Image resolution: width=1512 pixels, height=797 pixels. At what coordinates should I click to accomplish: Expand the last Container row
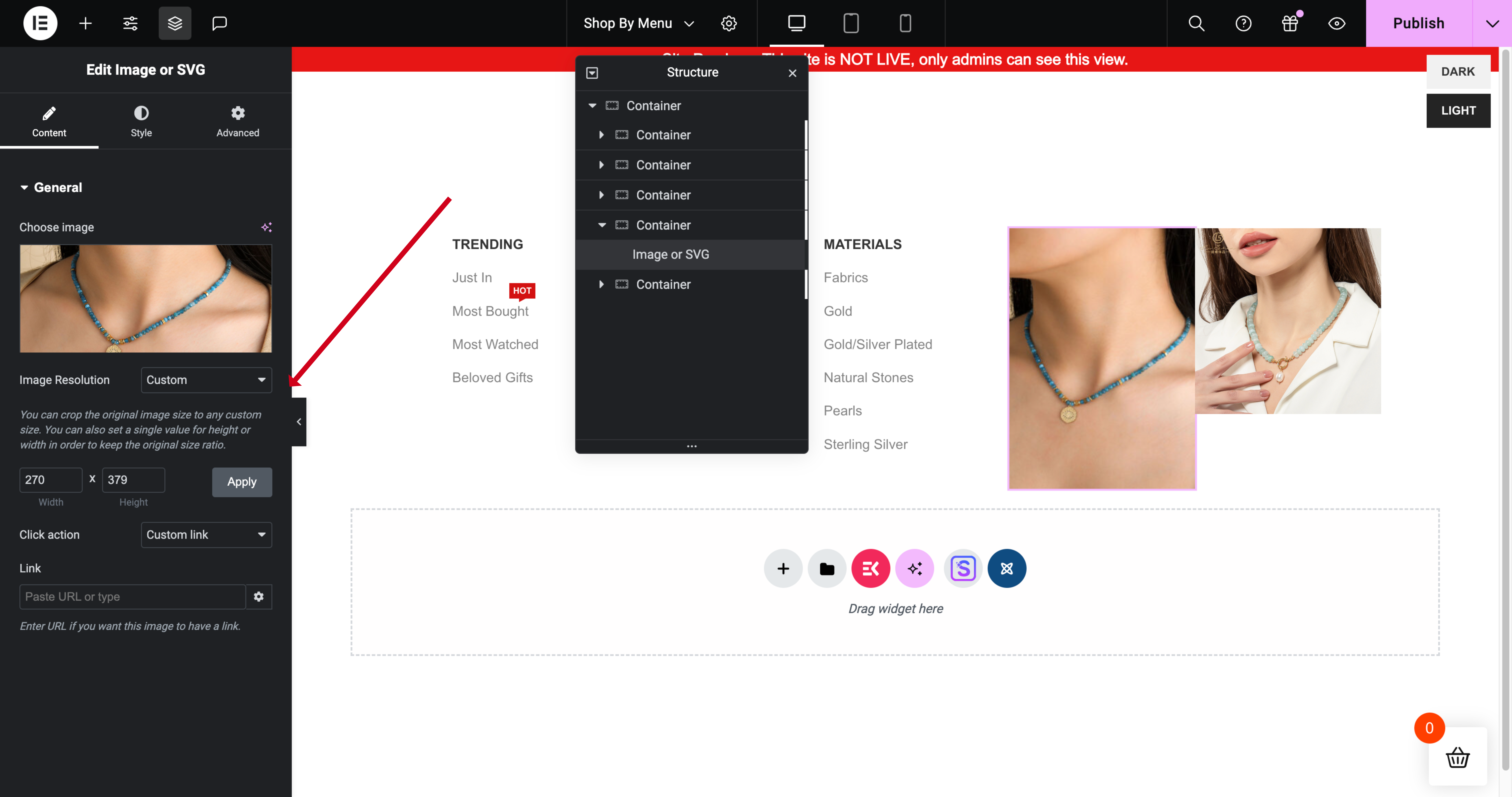click(x=602, y=284)
